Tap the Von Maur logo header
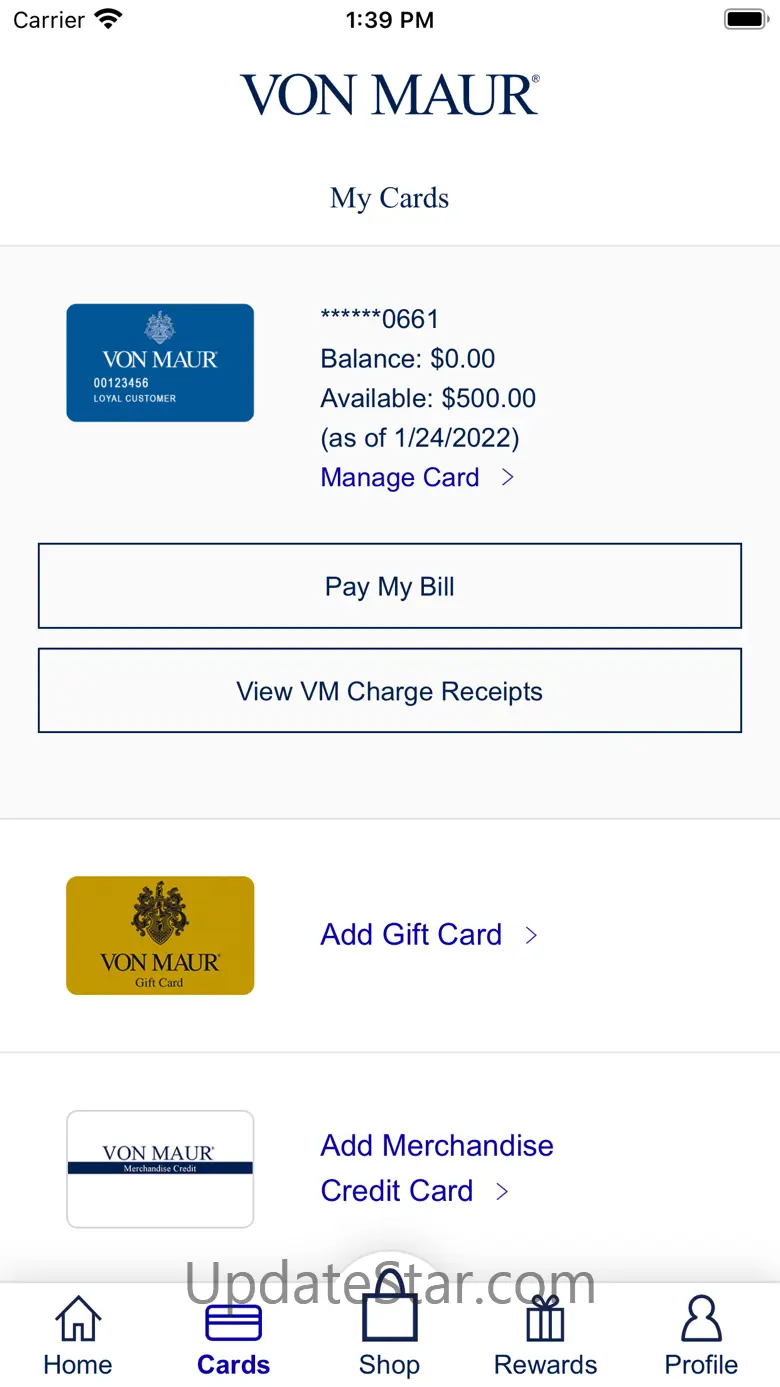Screen dimensions: 780x1387 [390, 95]
